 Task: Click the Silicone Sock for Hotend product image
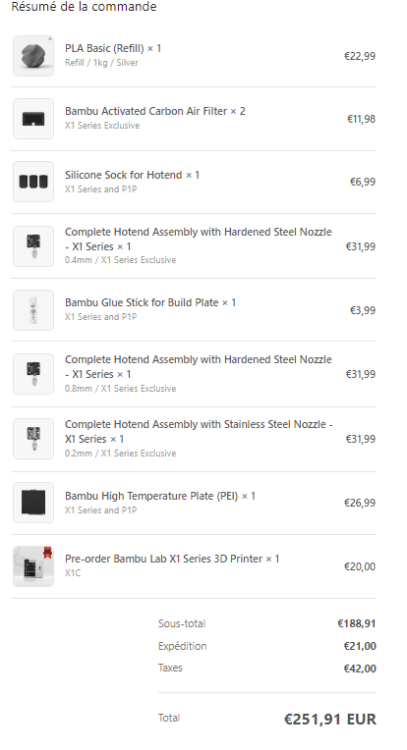point(33,182)
